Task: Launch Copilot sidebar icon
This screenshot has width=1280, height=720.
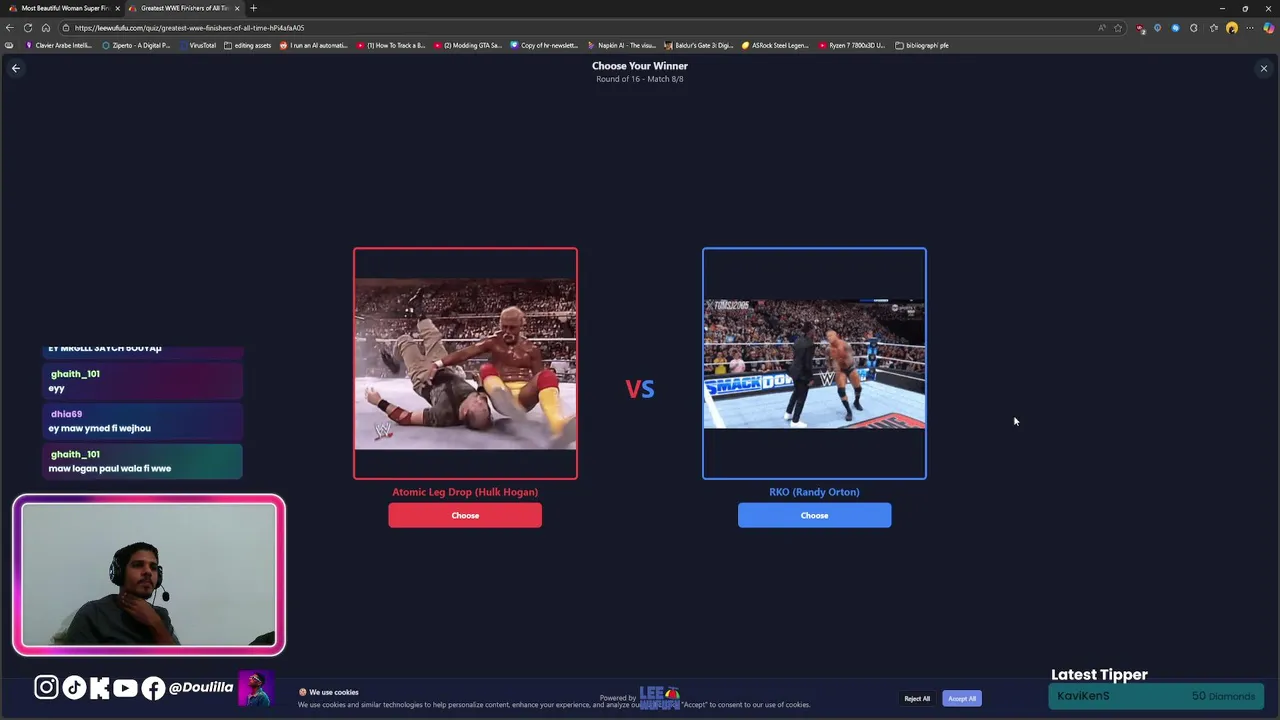Action: [x=1269, y=28]
